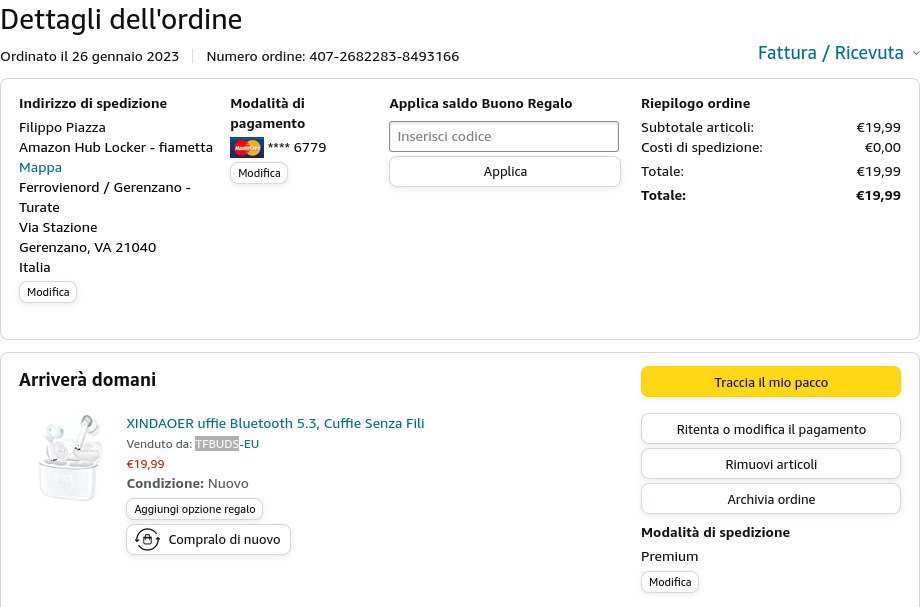
Task: Click Modifica next to payment card
Action: click(x=259, y=173)
